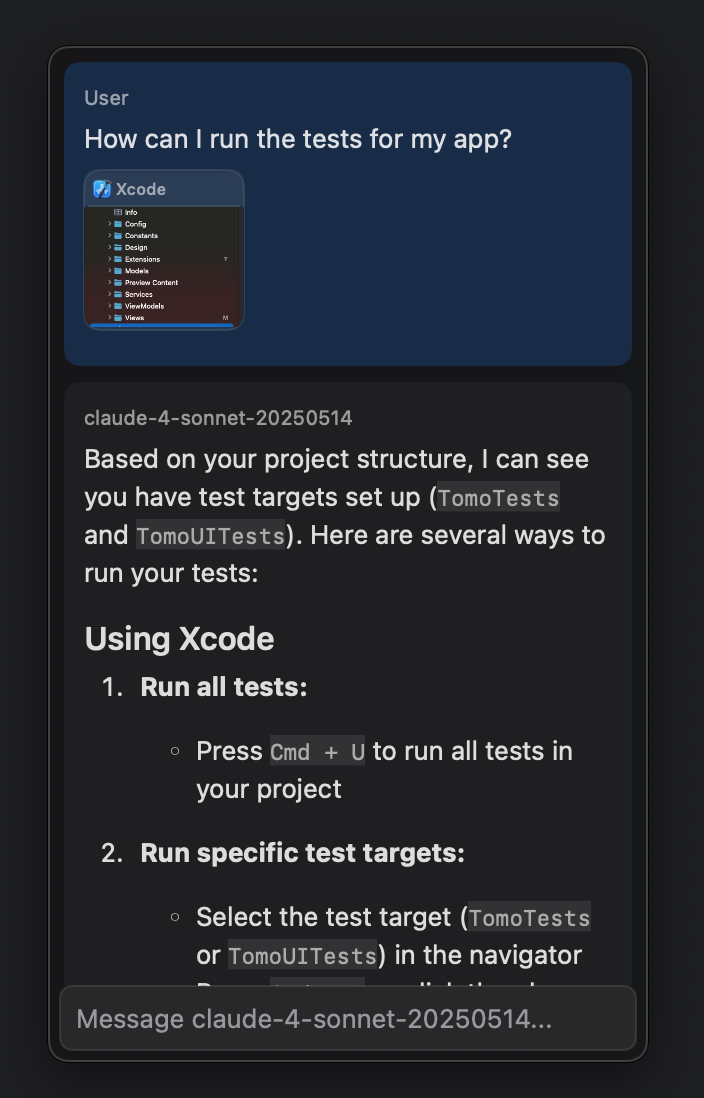Click the 'Run specific test targets:' list item
704x1098 pixels.
point(302,853)
